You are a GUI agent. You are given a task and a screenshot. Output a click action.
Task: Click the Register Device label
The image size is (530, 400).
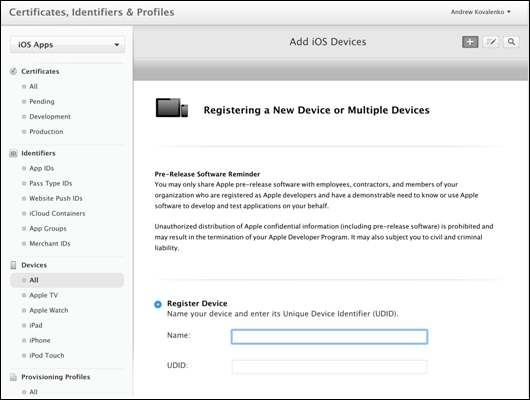point(197,303)
